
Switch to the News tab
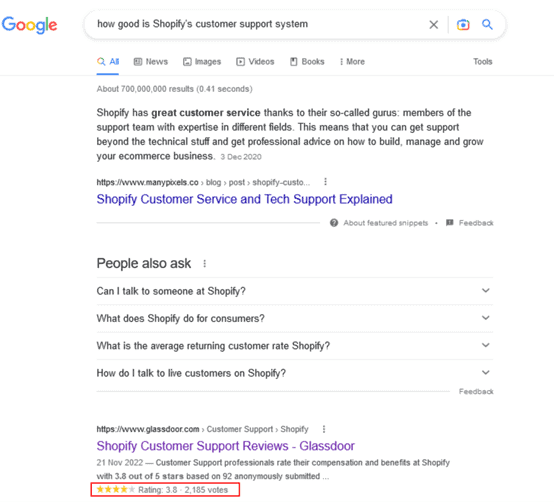point(151,62)
